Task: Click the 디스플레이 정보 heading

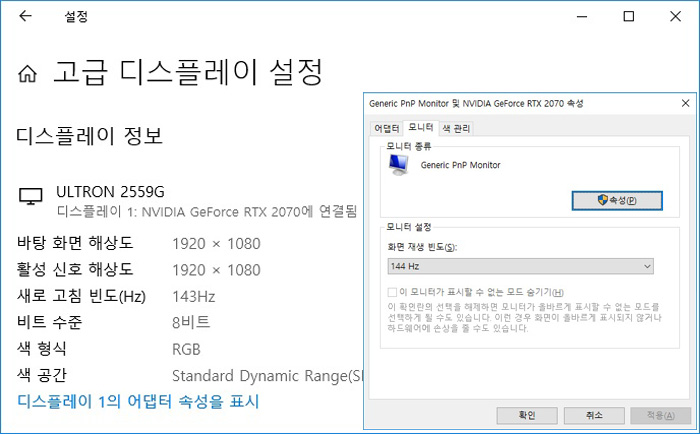Action: point(89,136)
